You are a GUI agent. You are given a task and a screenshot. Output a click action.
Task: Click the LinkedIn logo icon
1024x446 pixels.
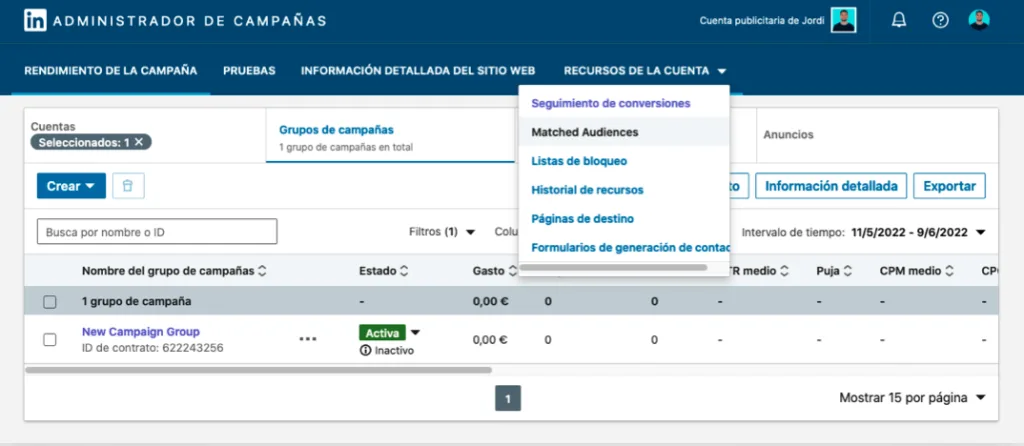click(x=35, y=20)
